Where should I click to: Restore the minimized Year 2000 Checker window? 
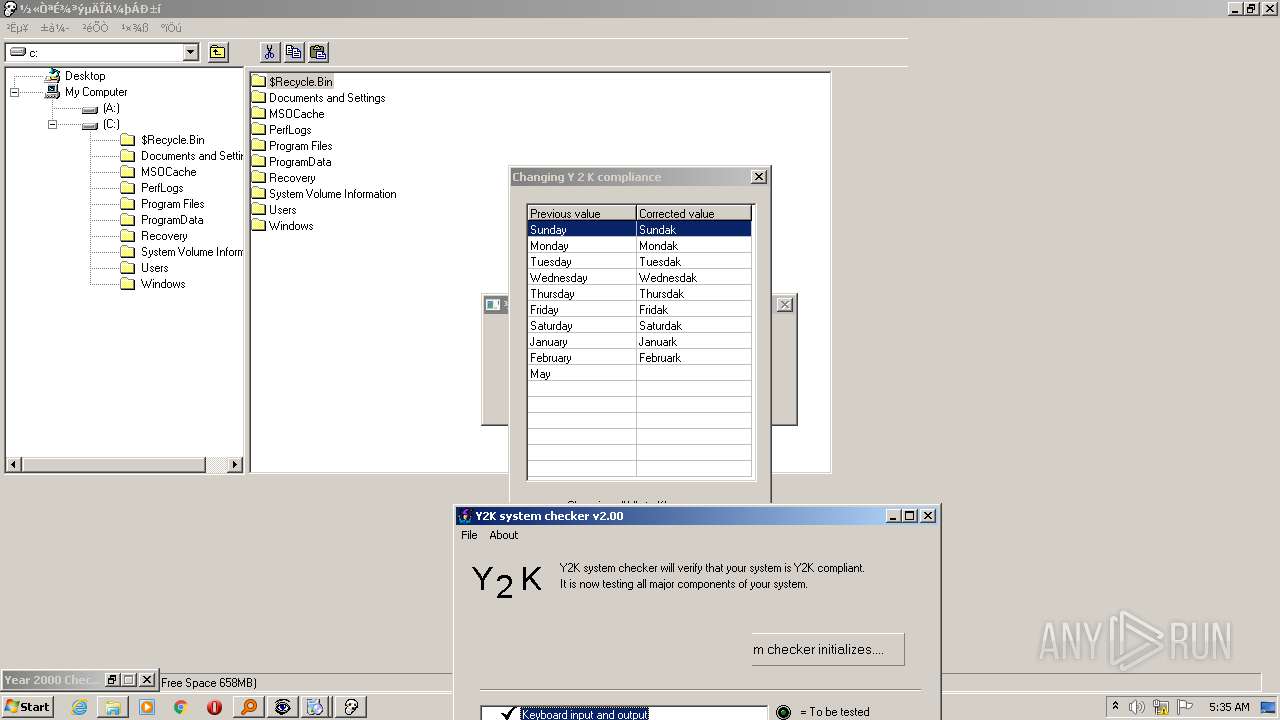pyautogui.click(x=112, y=680)
